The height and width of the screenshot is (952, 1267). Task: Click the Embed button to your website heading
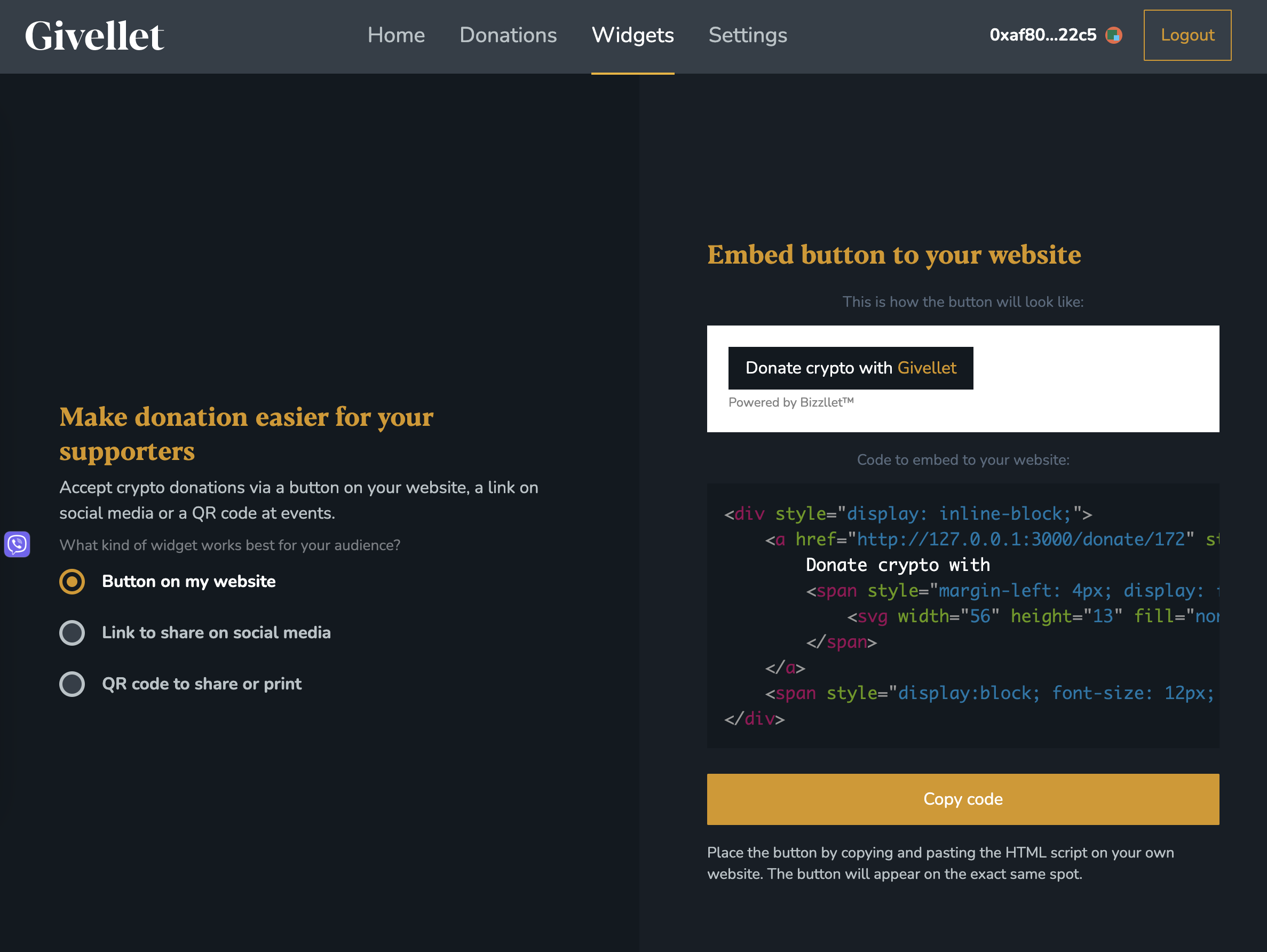[x=893, y=255]
